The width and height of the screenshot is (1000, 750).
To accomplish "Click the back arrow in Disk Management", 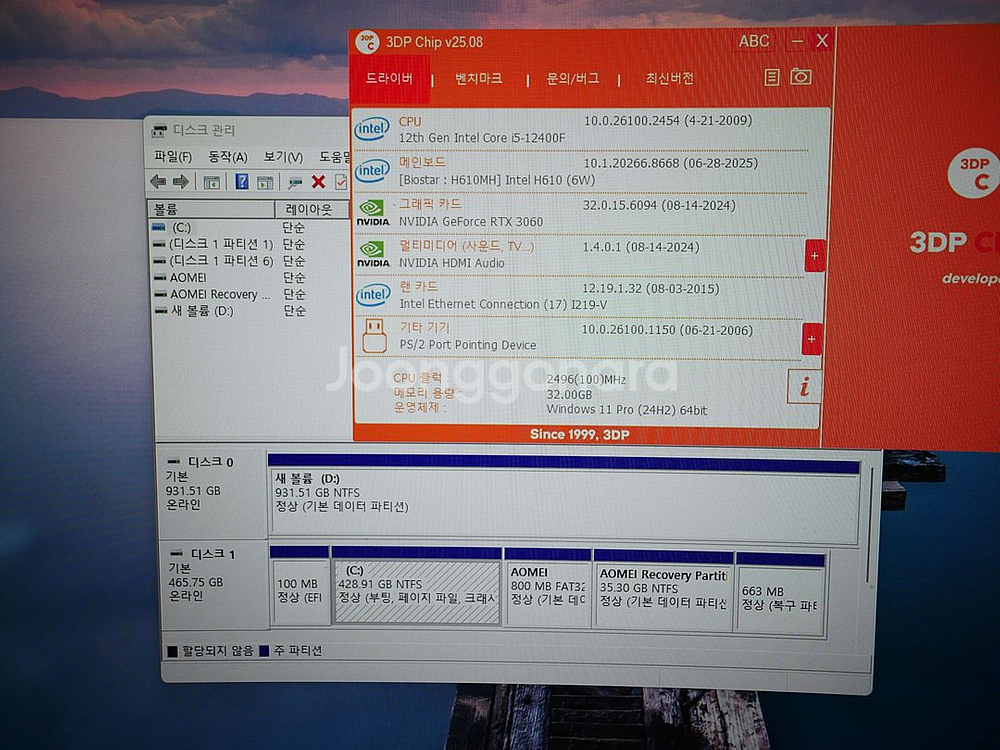I will [x=157, y=182].
